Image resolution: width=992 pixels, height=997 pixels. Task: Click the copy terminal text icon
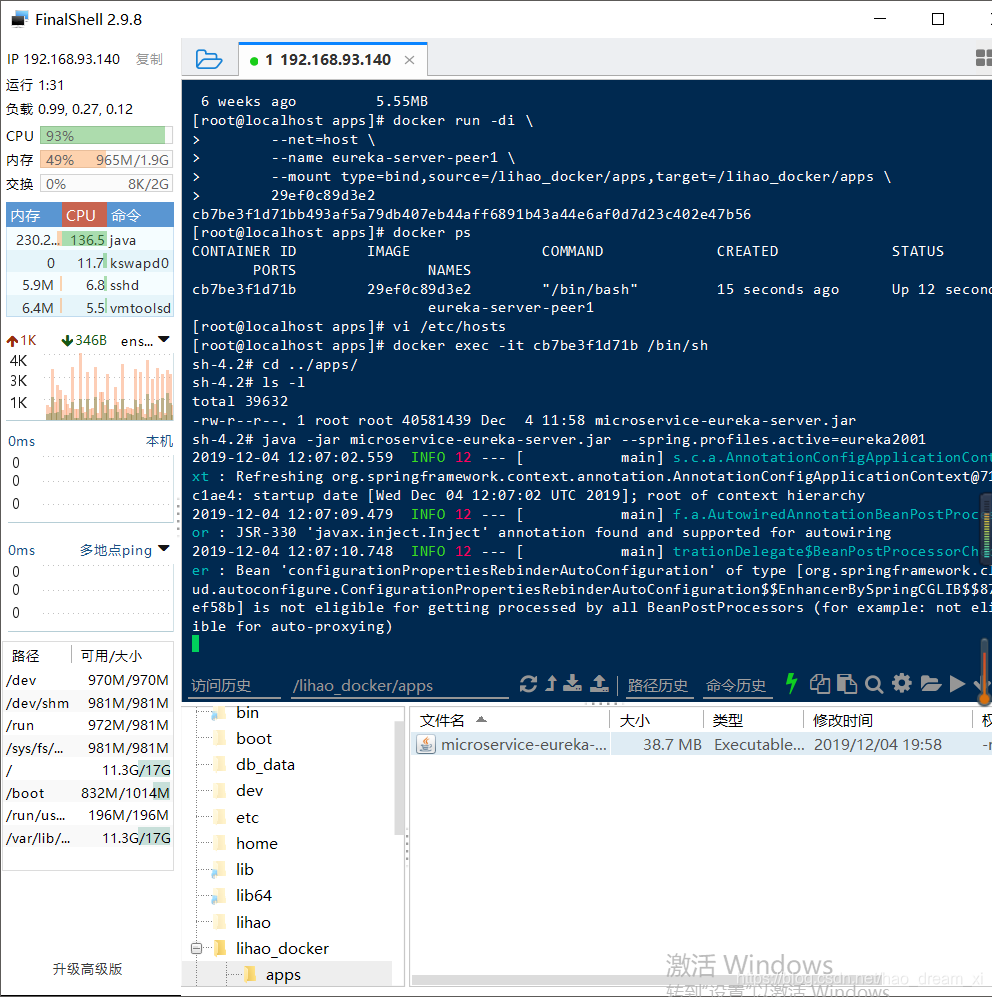pos(820,684)
